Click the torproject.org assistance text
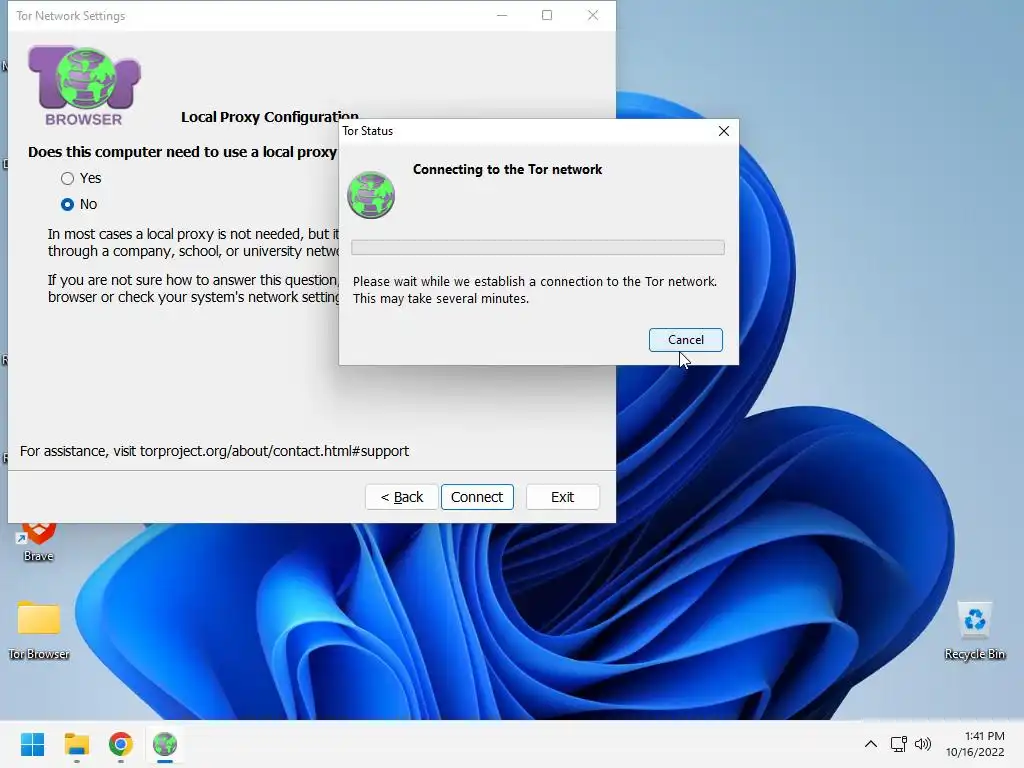The height and width of the screenshot is (768, 1024). click(214, 451)
